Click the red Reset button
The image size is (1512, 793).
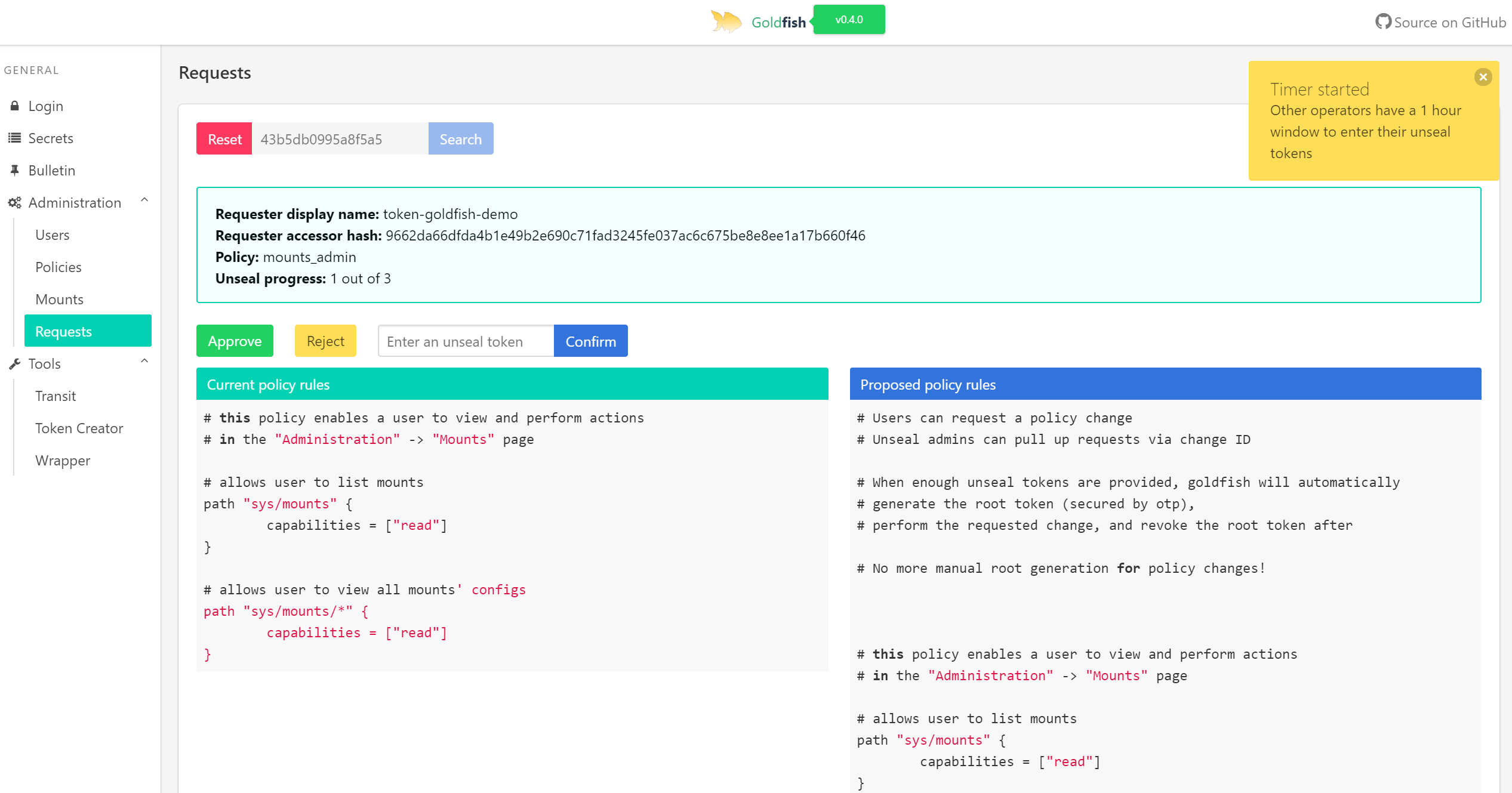[x=224, y=139]
